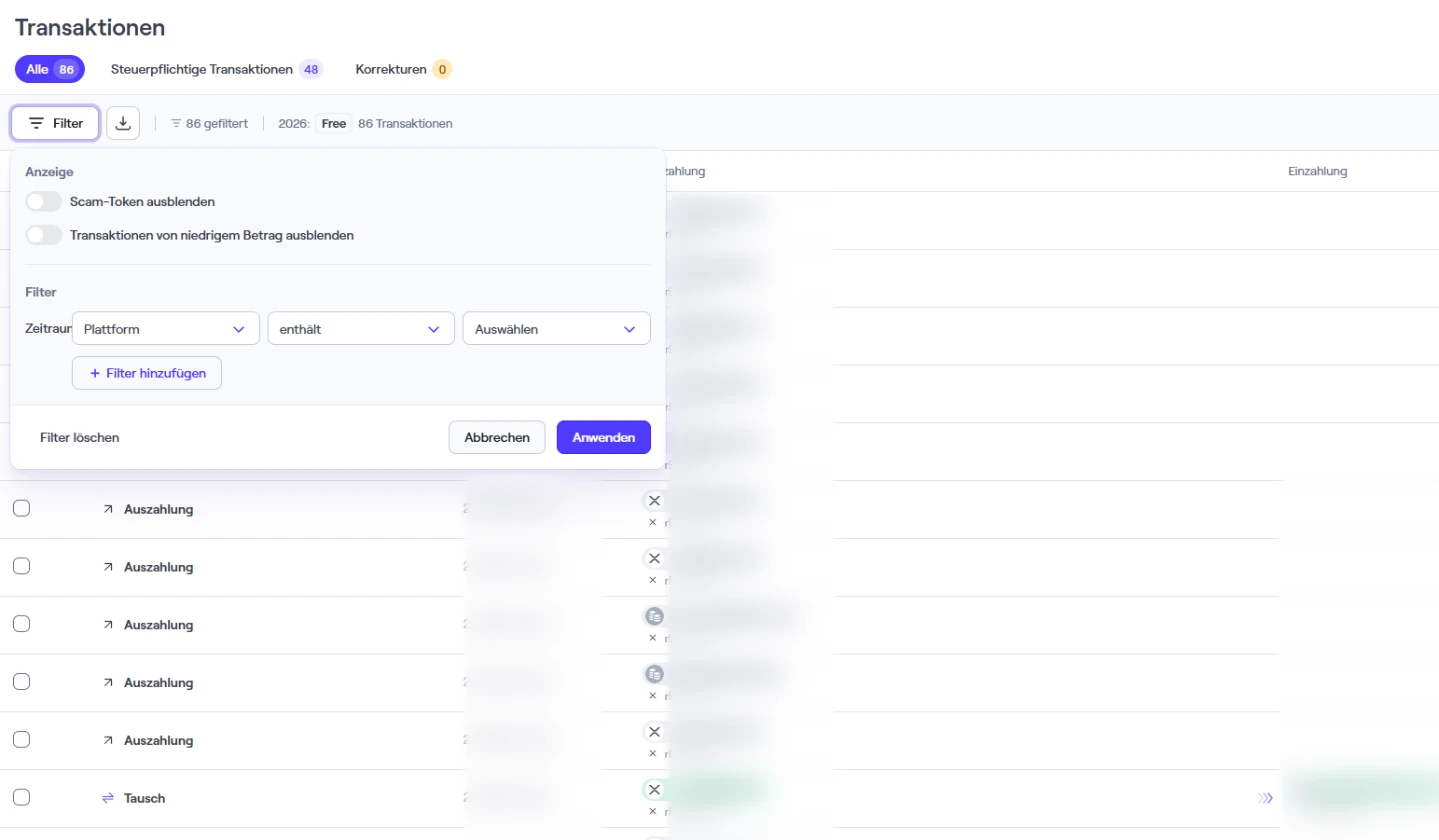Click the Transaktionen page heading
Image resolution: width=1439 pixels, height=840 pixels.
pyautogui.click(x=90, y=28)
